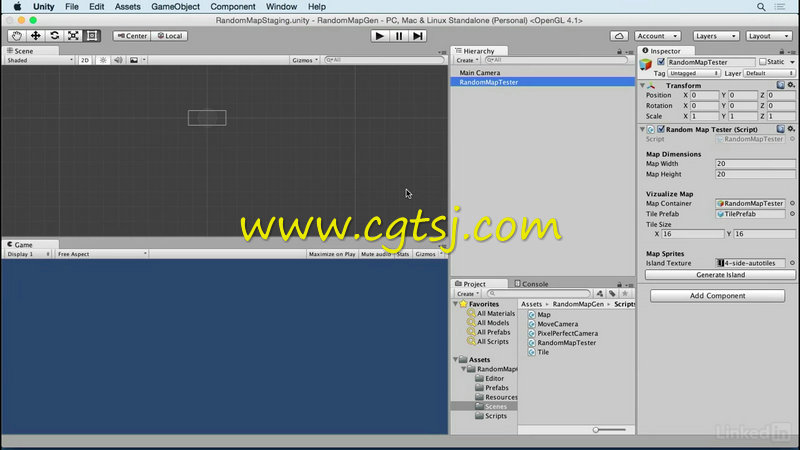Open macOS Notification Center icon
The image size is (800, 450).
point(780,7)
